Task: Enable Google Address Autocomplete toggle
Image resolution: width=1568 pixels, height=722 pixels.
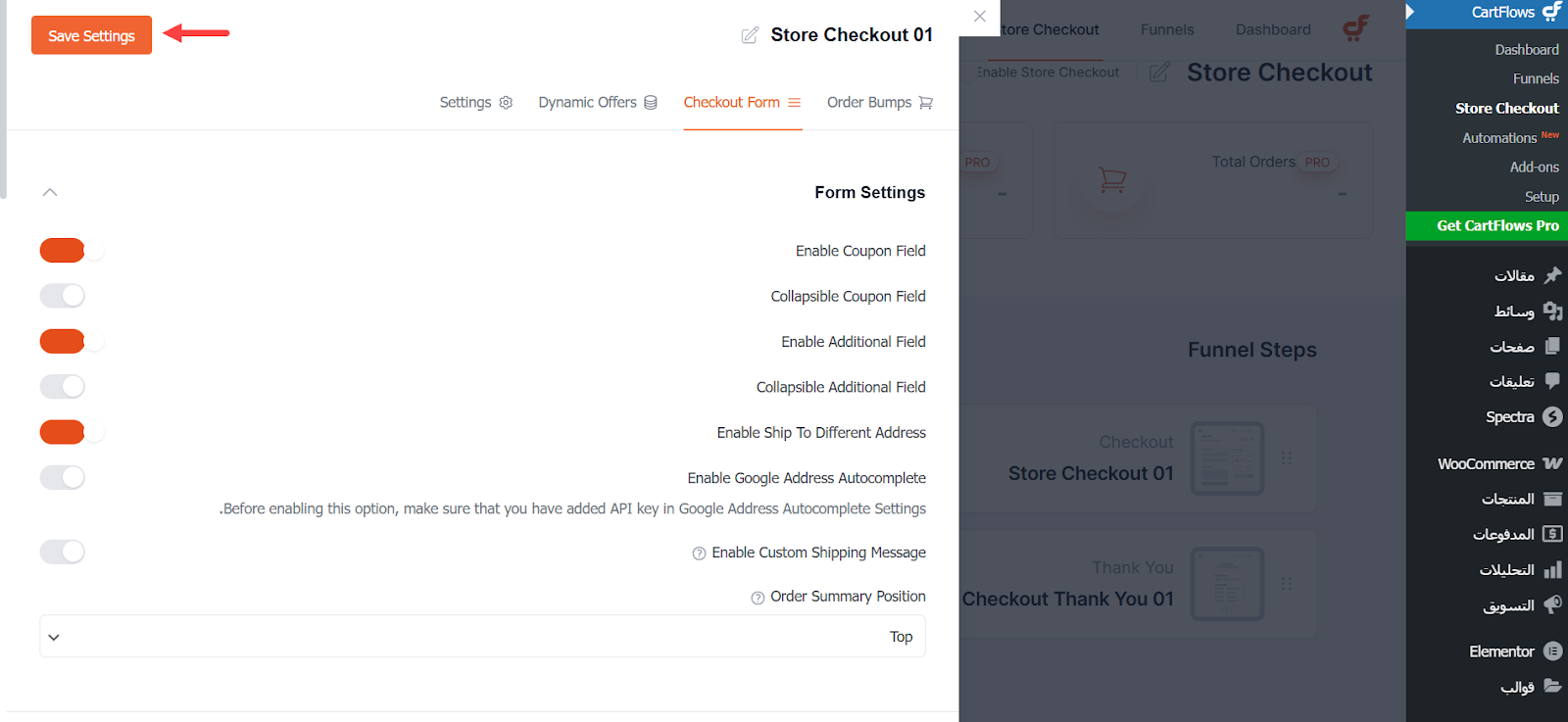Action: (63, 477)
